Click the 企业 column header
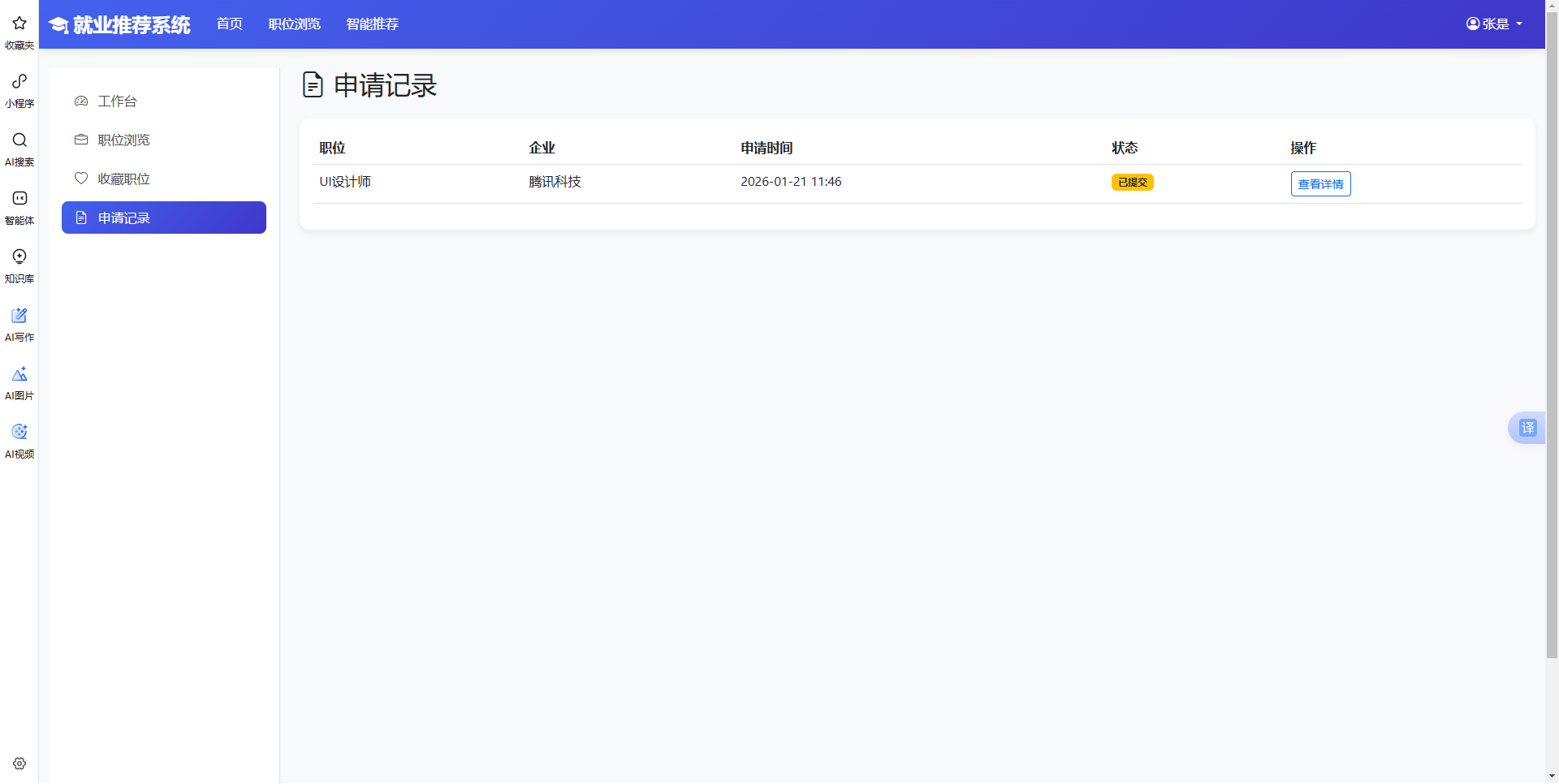The height and width of the screenshot is (784, 1559). 542,148
